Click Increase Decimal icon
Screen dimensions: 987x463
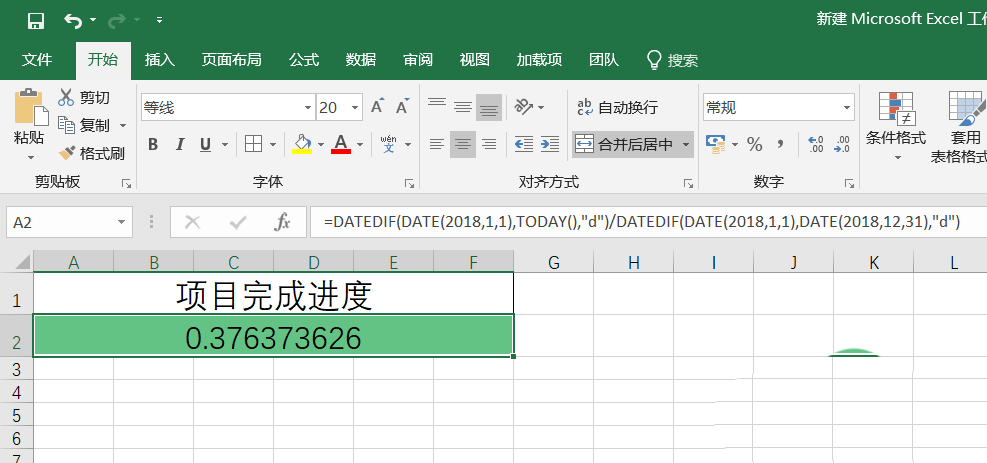point(816,145)
